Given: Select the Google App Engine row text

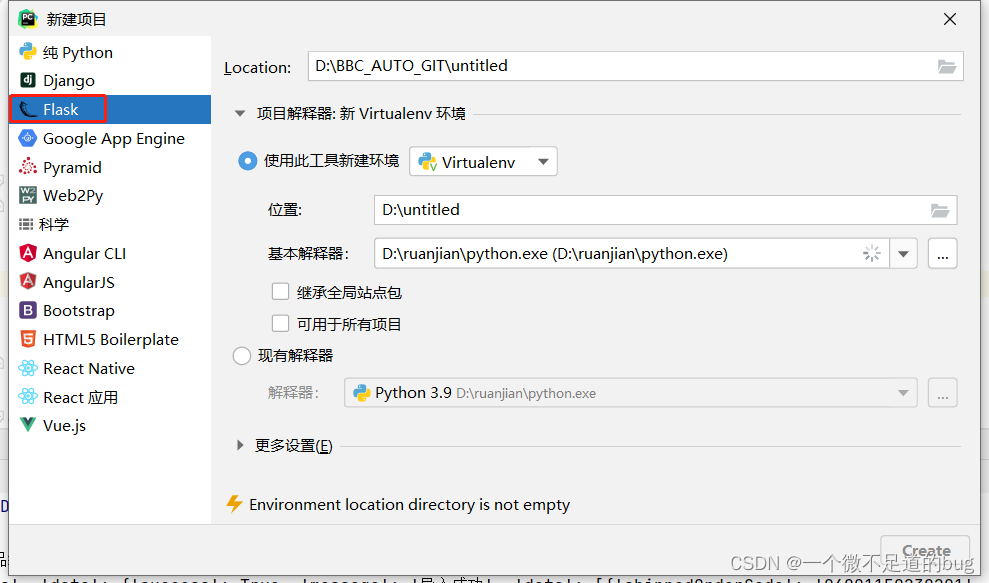Looking at the screenshot, I should coord(114,139).
